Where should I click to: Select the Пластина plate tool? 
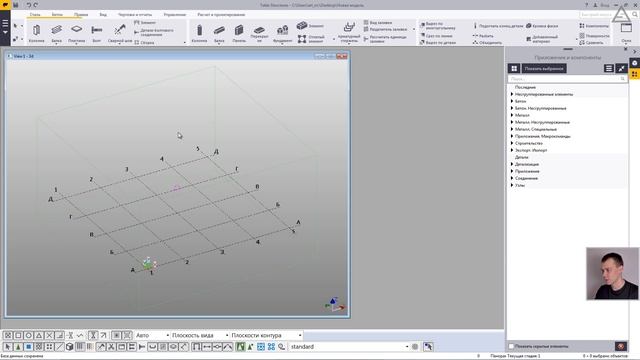76,33
